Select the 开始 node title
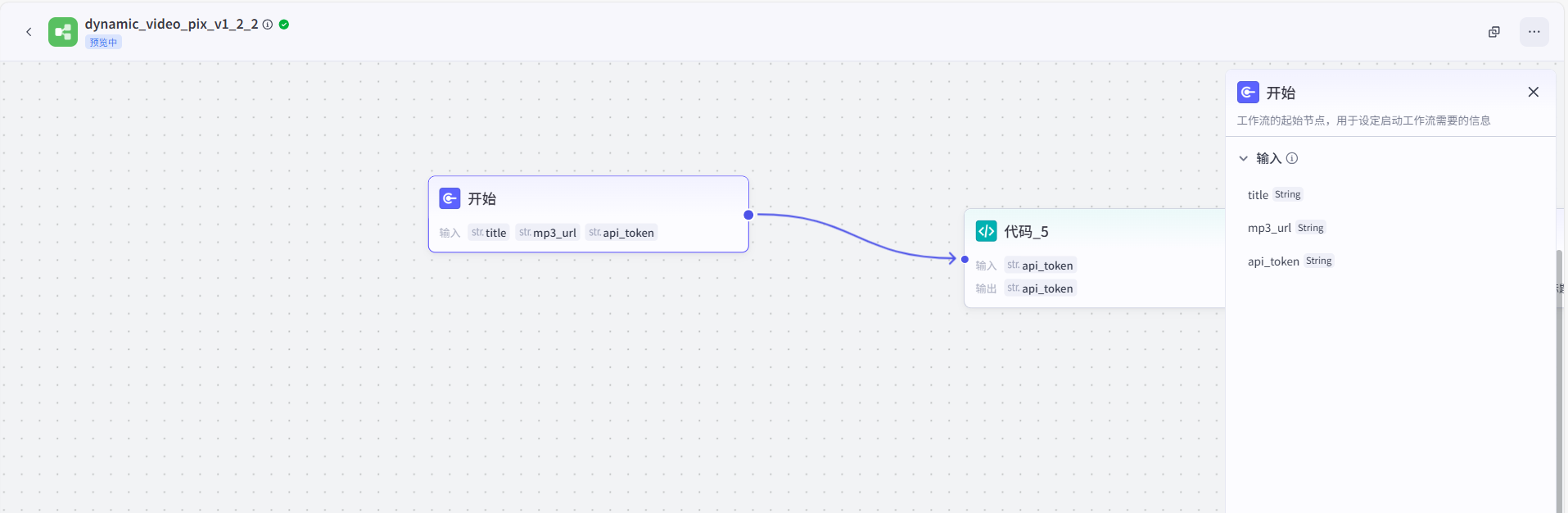Image resolution: width=1568 pixels, height=513 pixels. click(x=481, y=199)
